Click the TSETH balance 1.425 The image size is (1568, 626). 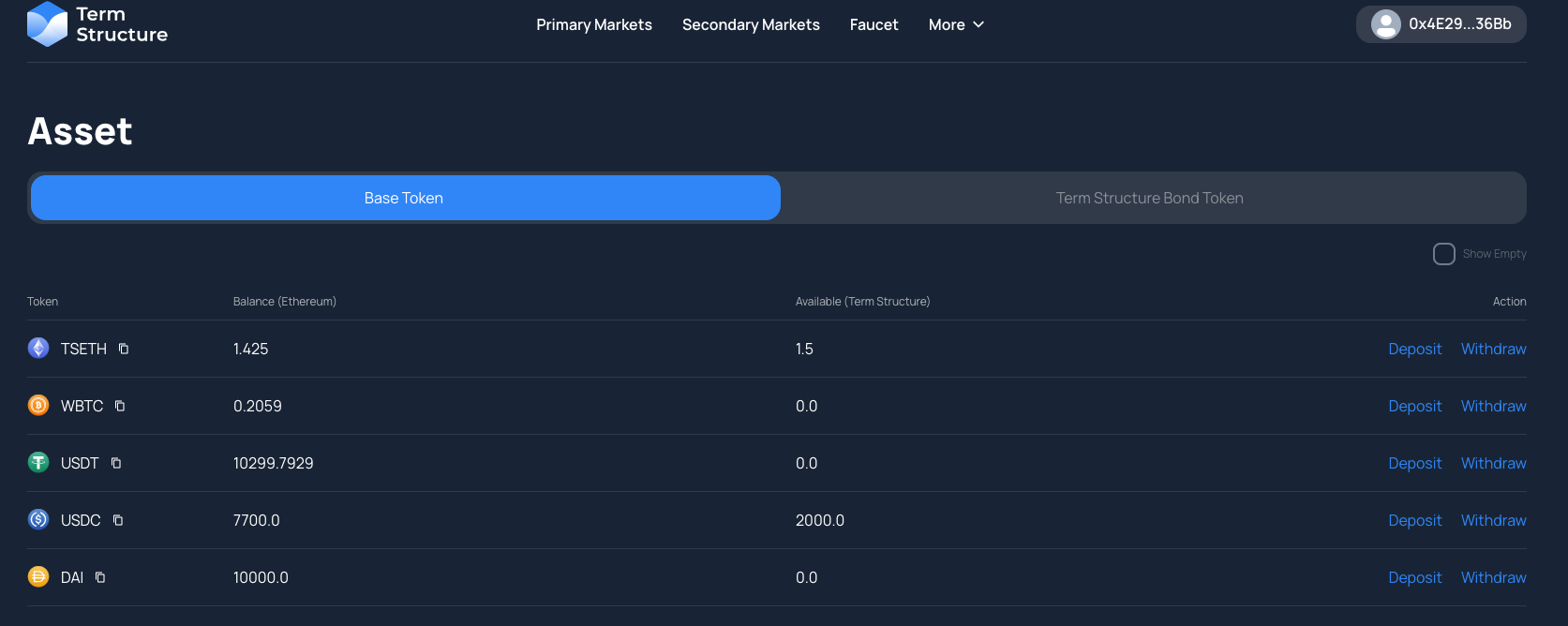251,349
